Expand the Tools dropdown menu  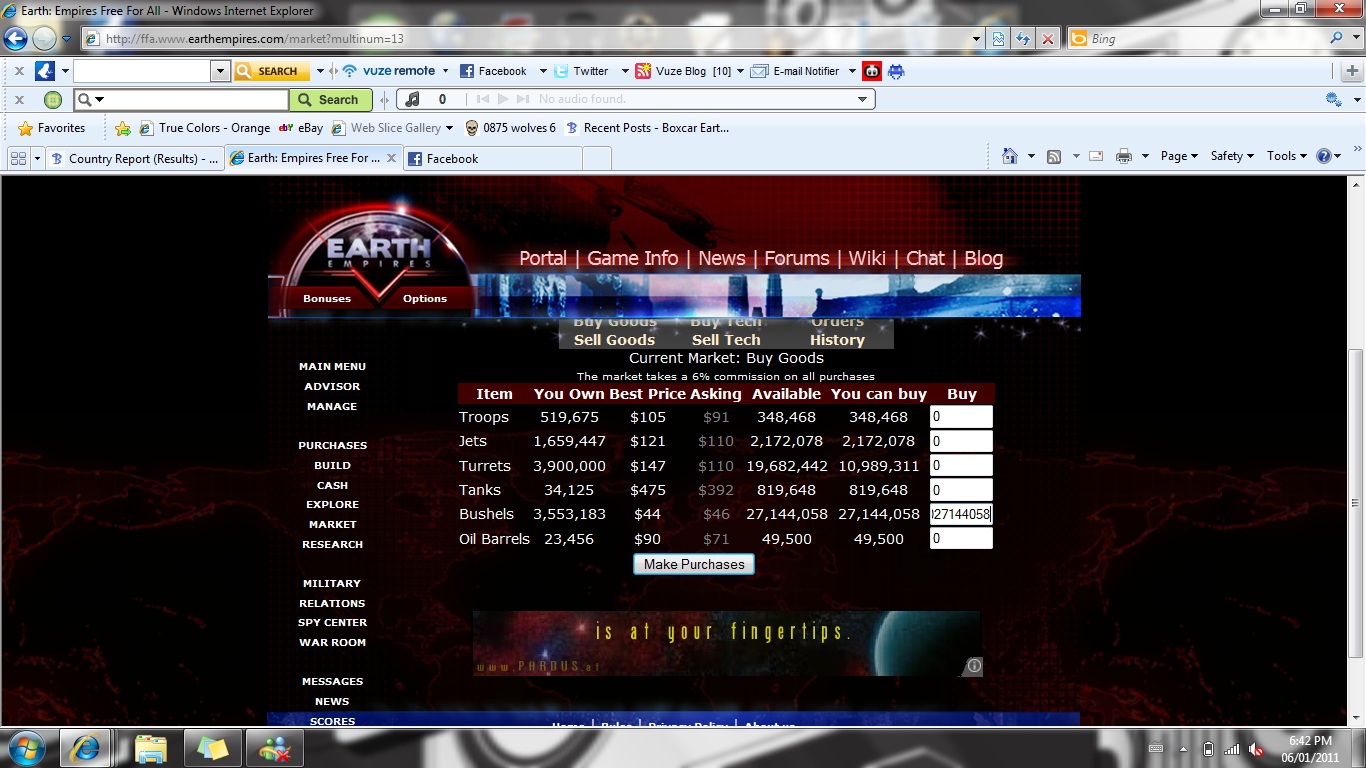coord(1286,156)
